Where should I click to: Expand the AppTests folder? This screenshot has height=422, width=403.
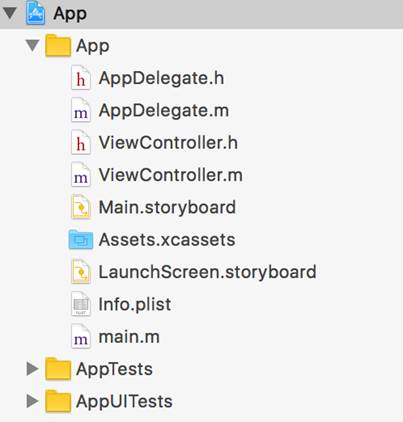pos(32,369)
